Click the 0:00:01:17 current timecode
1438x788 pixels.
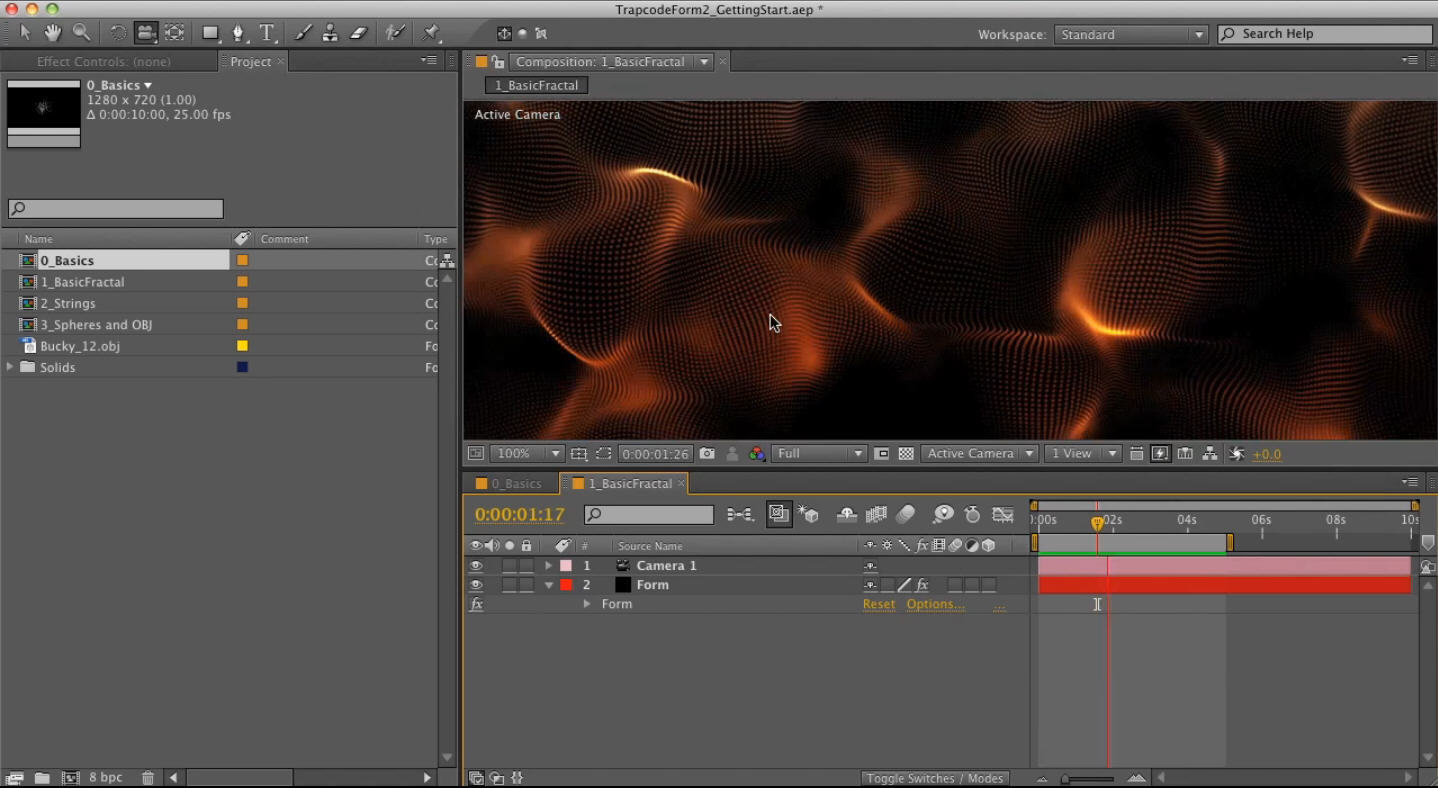(x=520, y=515)
